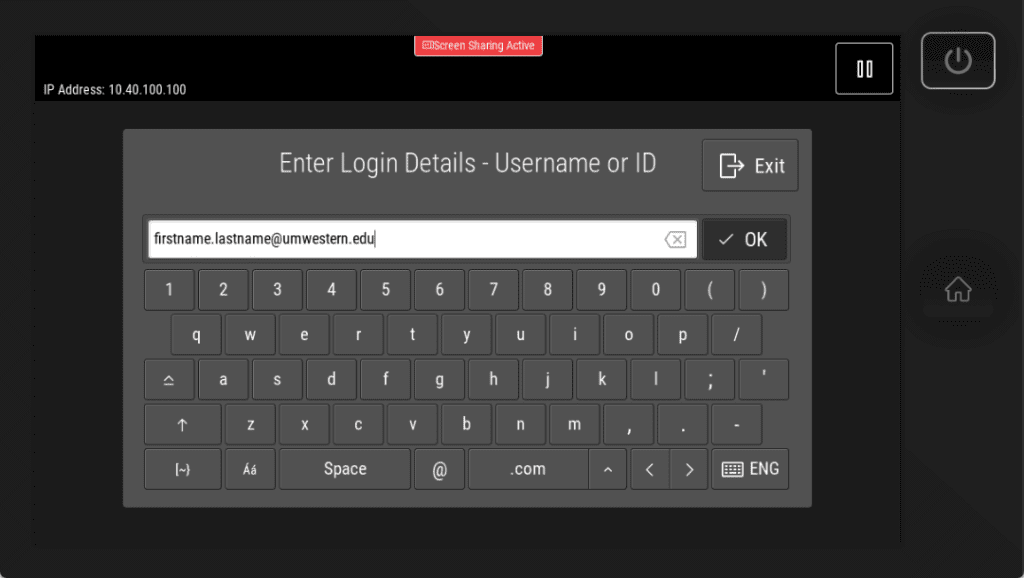This screenshot has width=1024, height=578.
Task: Enable caps with the up arrow key
Action: [181, 424]
